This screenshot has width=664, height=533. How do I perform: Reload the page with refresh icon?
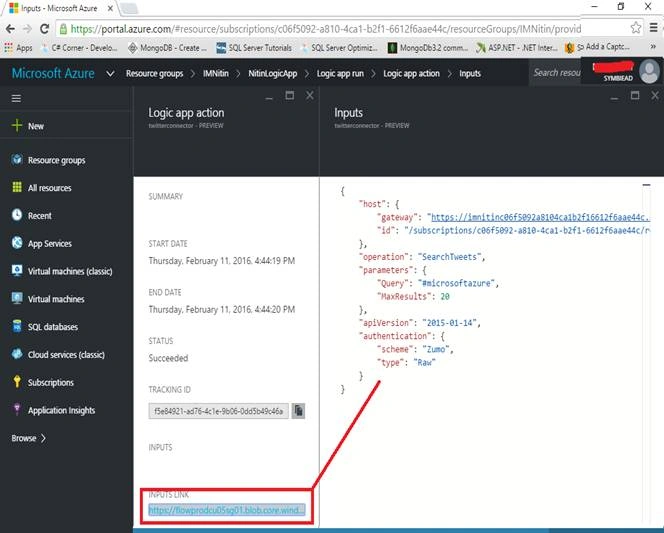44,29
